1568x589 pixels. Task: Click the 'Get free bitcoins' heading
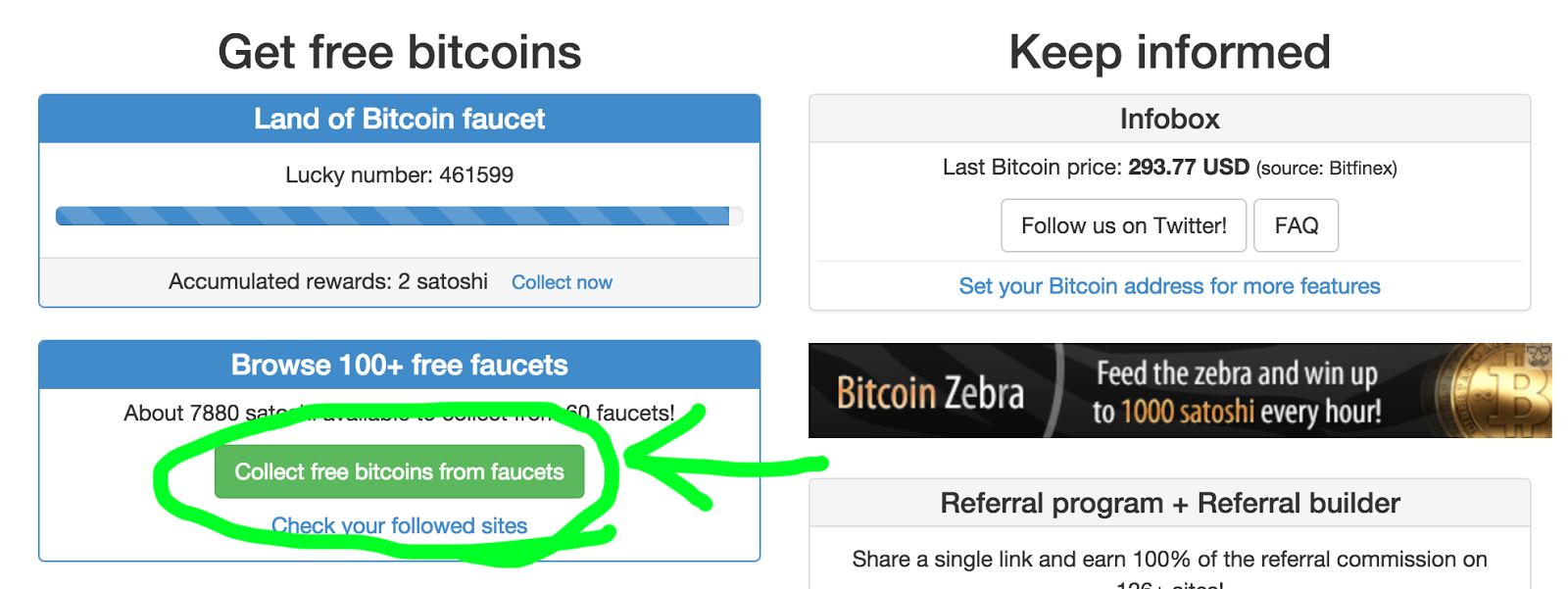tap(399, 52)
